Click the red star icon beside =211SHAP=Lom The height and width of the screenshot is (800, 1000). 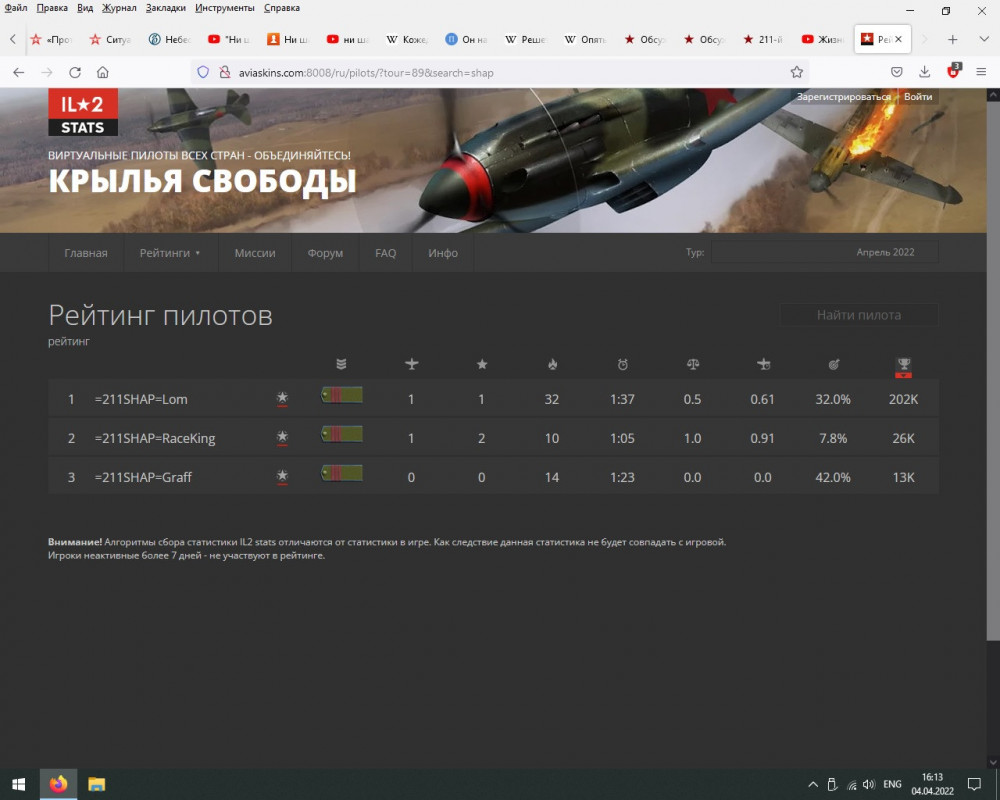[281, 398]
